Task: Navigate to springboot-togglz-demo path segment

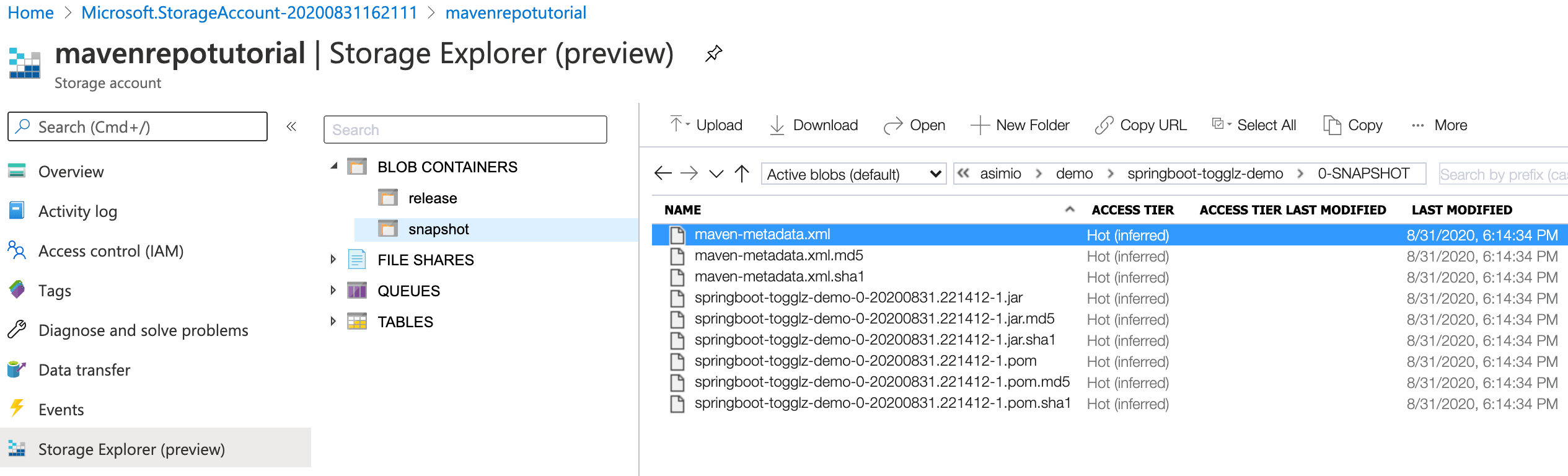Action: [1205, 174]
